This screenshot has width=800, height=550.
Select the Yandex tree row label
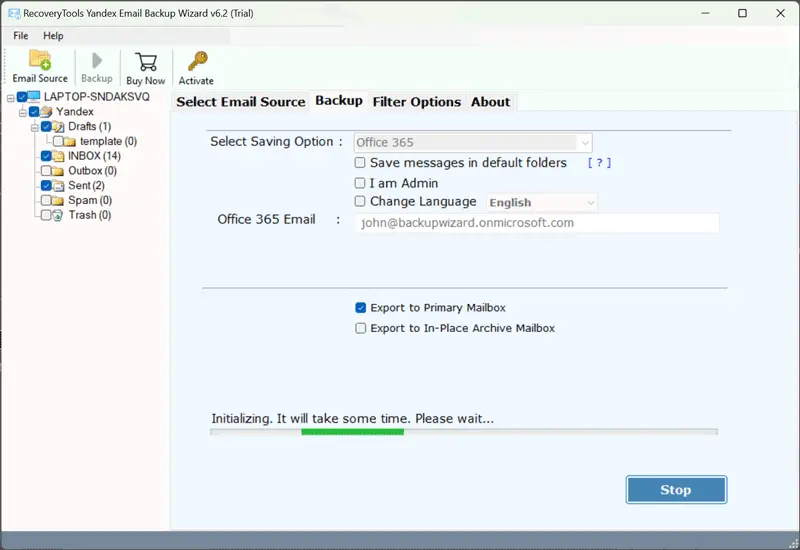coord(74,111)
